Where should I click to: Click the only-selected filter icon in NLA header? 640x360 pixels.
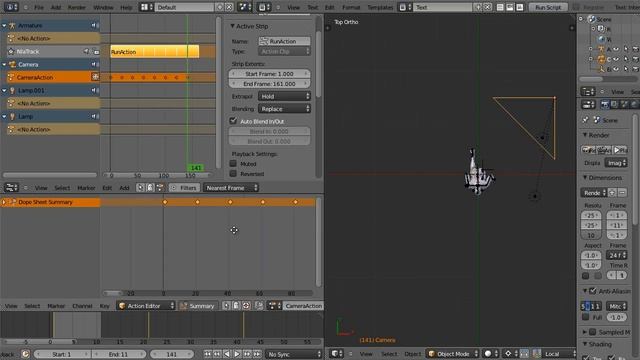point(140,188)
